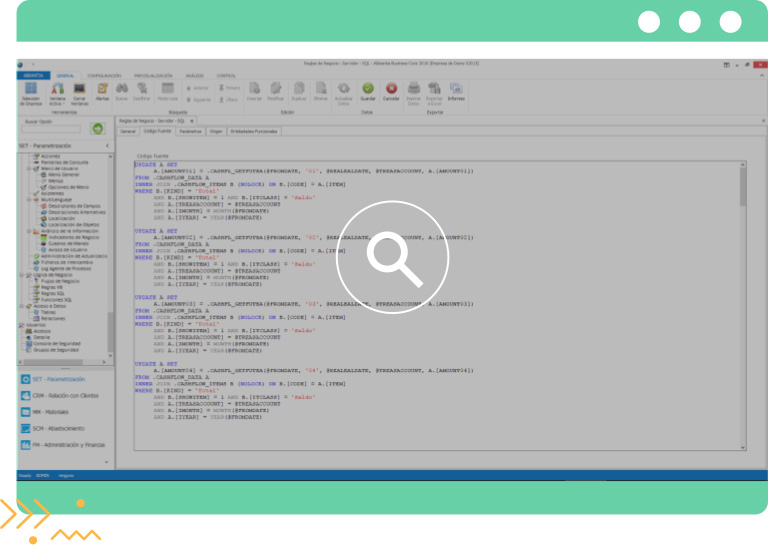The image size is (768, 545).
Task: Open Grupos de Seguridad tree item
Action: (55, 350)
